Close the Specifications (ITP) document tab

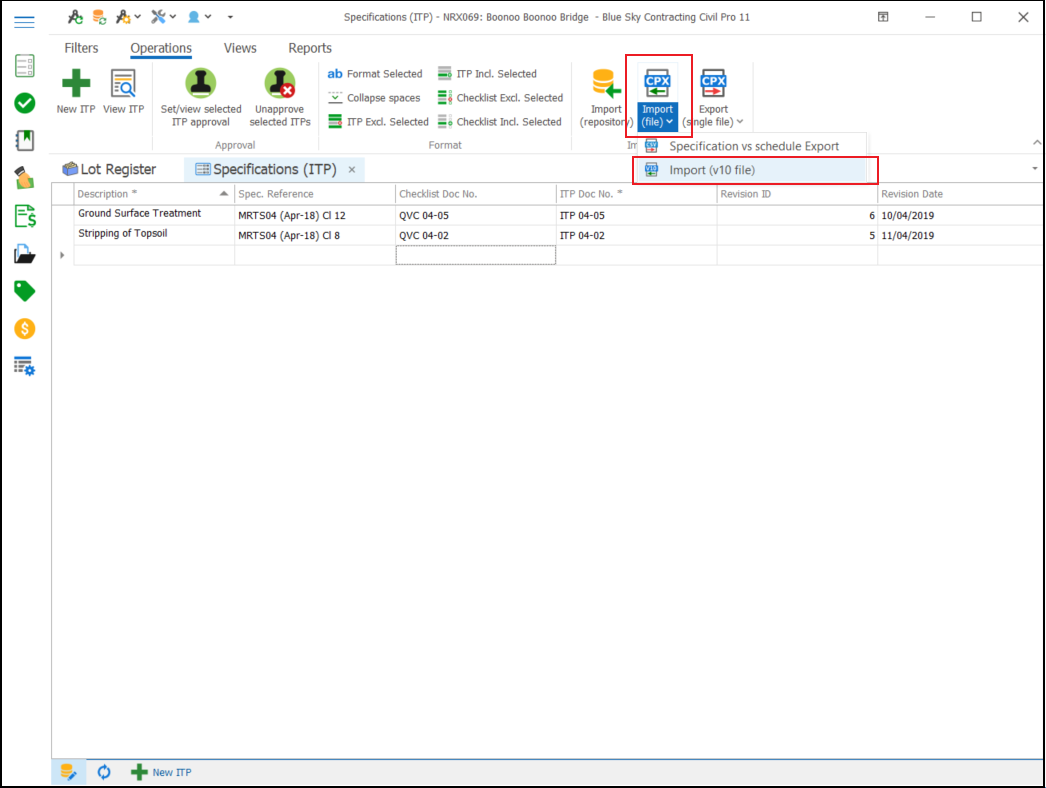click(352, 170)
